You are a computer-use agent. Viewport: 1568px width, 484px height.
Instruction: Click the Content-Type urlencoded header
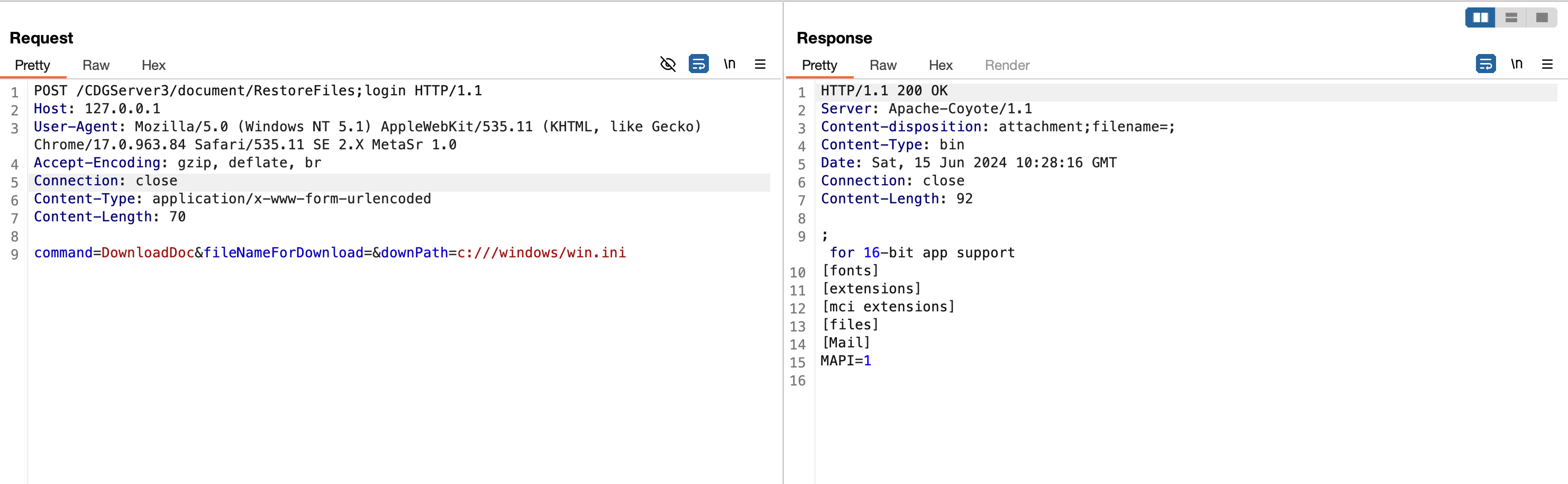click(x=232, y=199)
